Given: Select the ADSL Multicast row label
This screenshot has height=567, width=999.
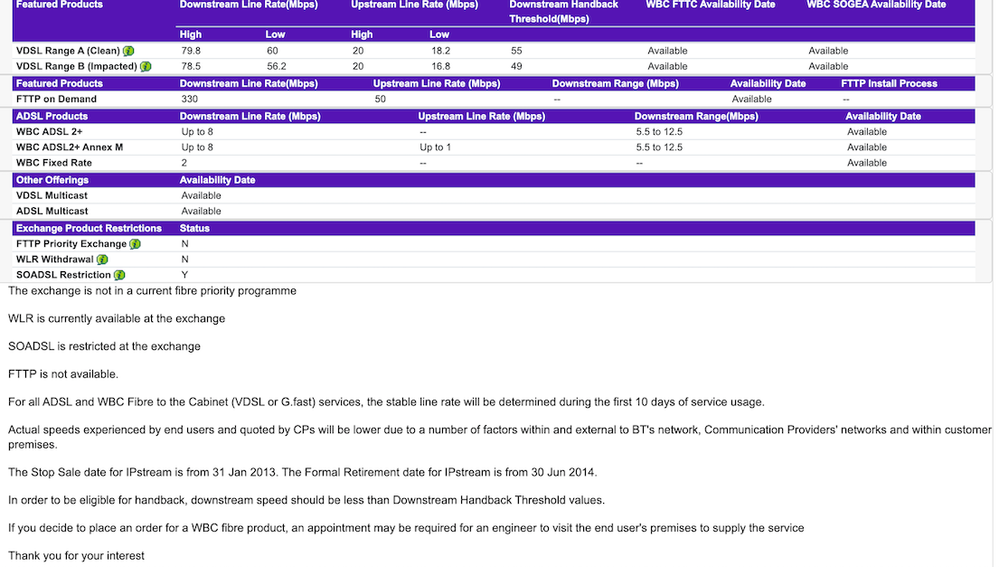Looking at the screenshot, I should tap(52, 211).
